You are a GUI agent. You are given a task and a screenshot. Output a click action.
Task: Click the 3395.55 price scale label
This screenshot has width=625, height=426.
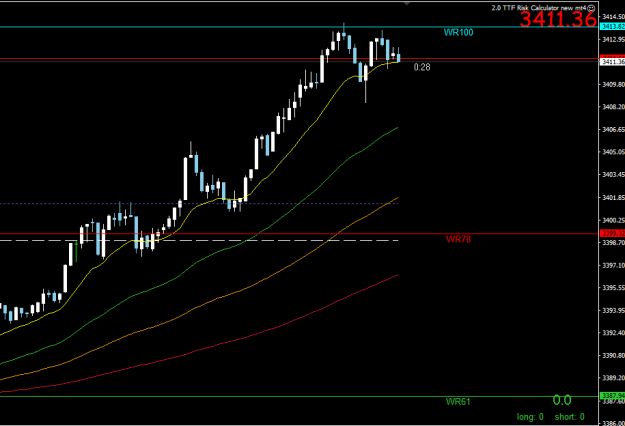click(613, 287)
